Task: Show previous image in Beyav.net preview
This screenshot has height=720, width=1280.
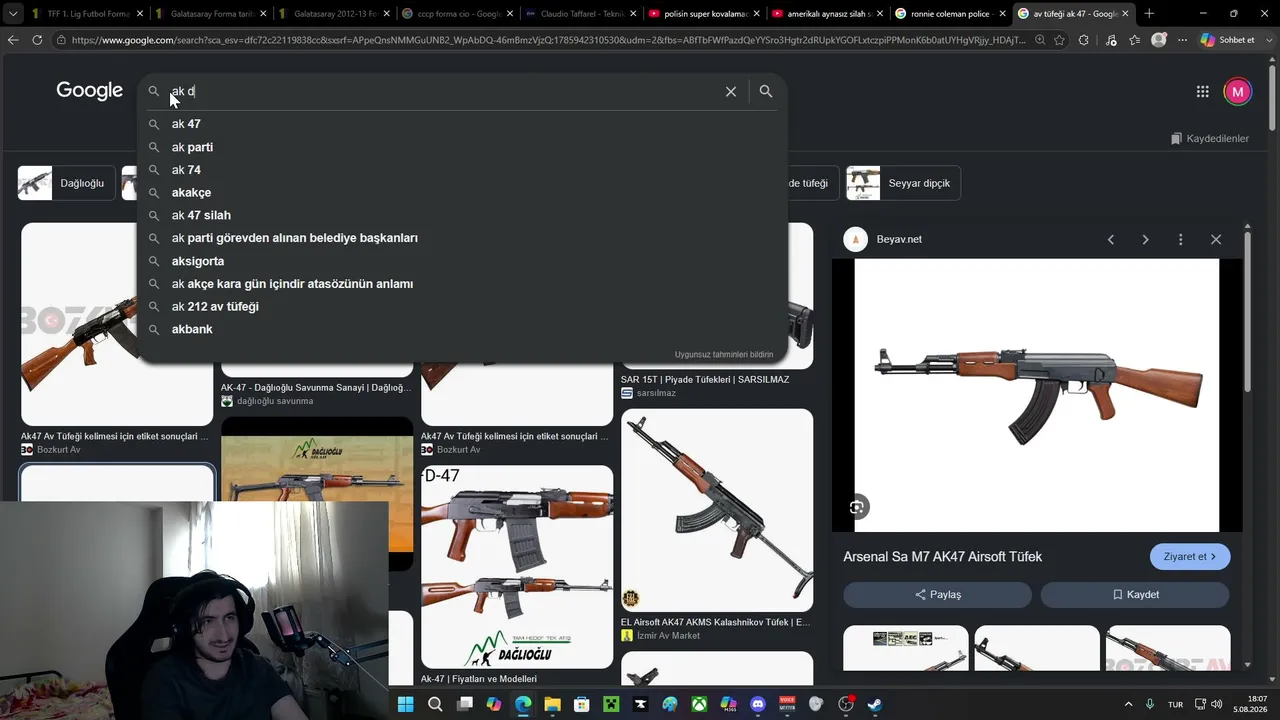Action: [x=1110, y=240]
